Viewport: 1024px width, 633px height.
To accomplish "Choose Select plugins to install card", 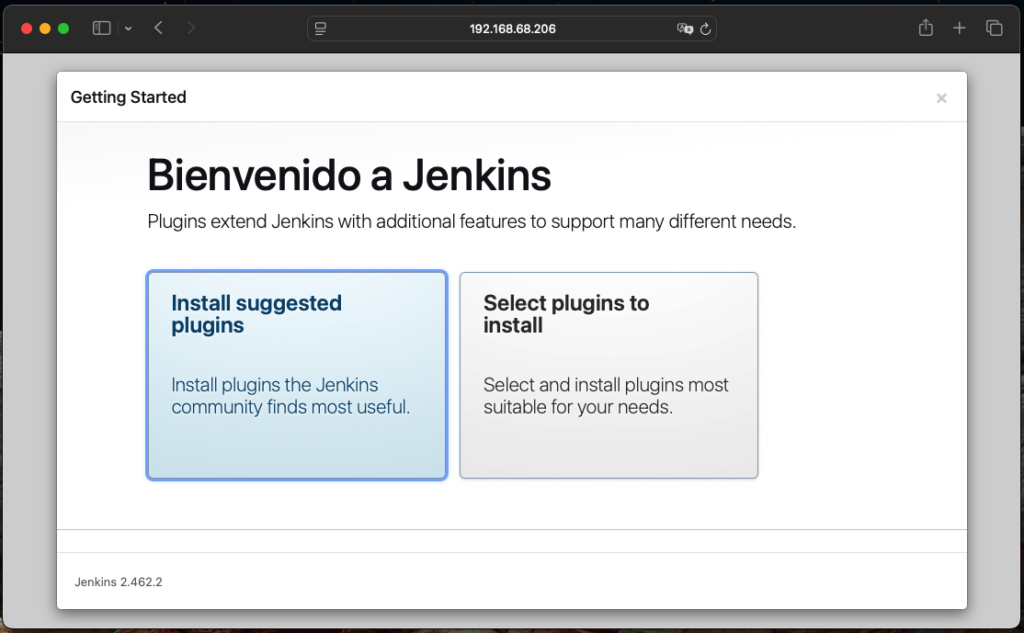I will 609,375.
